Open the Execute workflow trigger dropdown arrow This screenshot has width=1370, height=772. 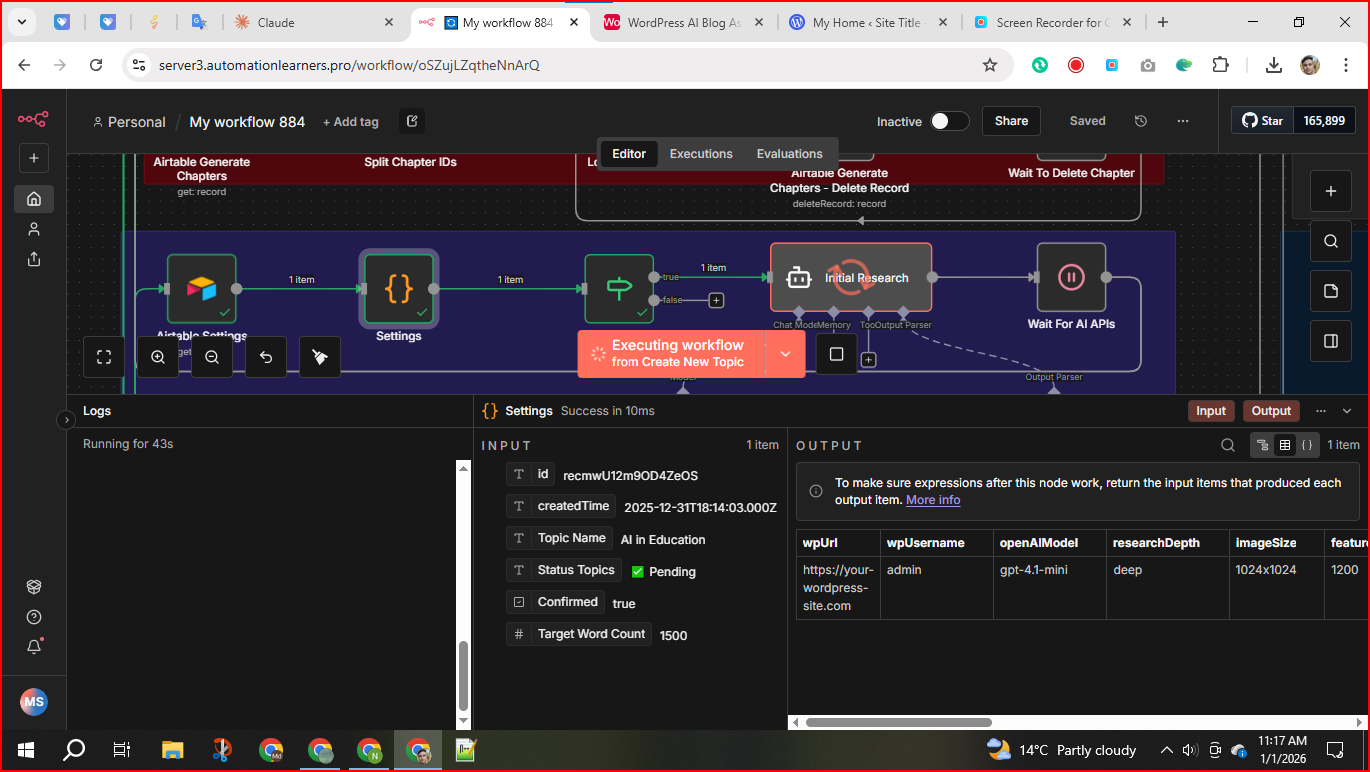[785, 354]
